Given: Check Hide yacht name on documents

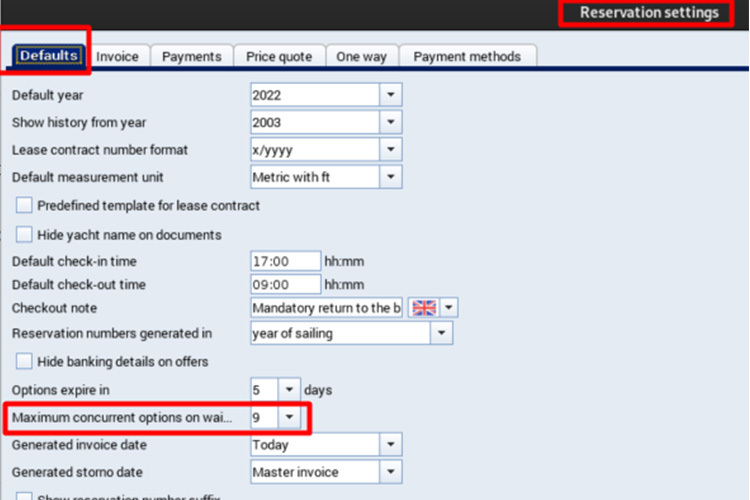Looking at the screenshot, I should (24, 234).
